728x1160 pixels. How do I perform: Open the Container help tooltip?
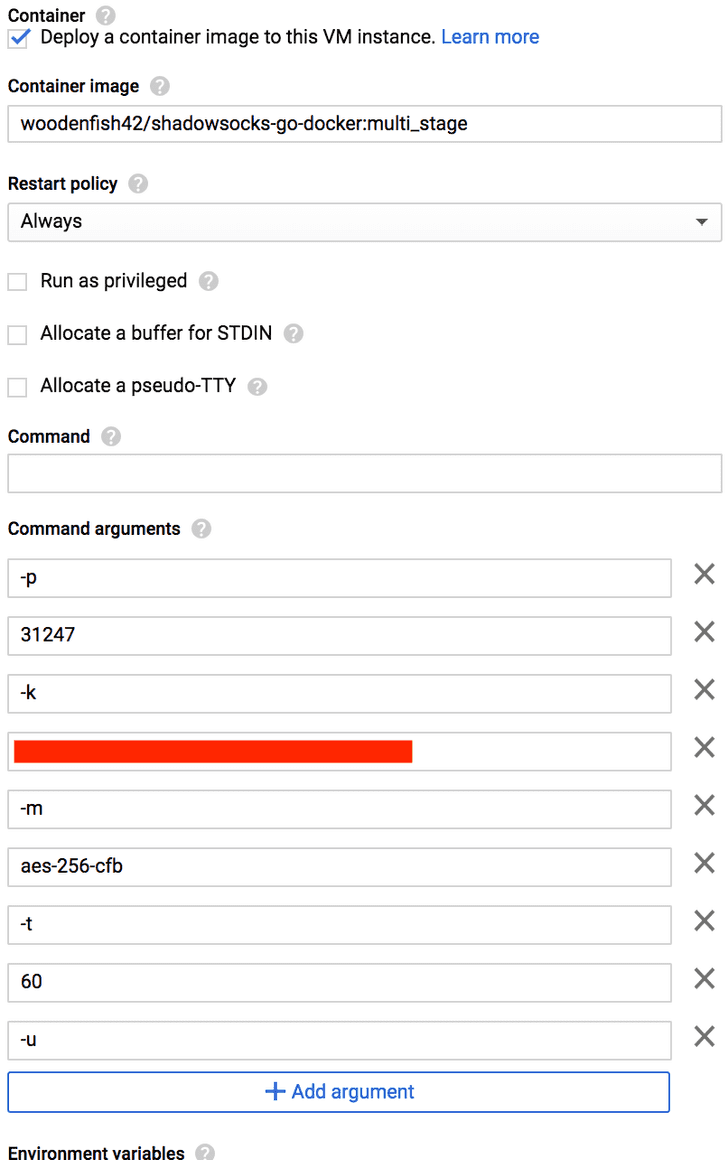tap(104, 15)
